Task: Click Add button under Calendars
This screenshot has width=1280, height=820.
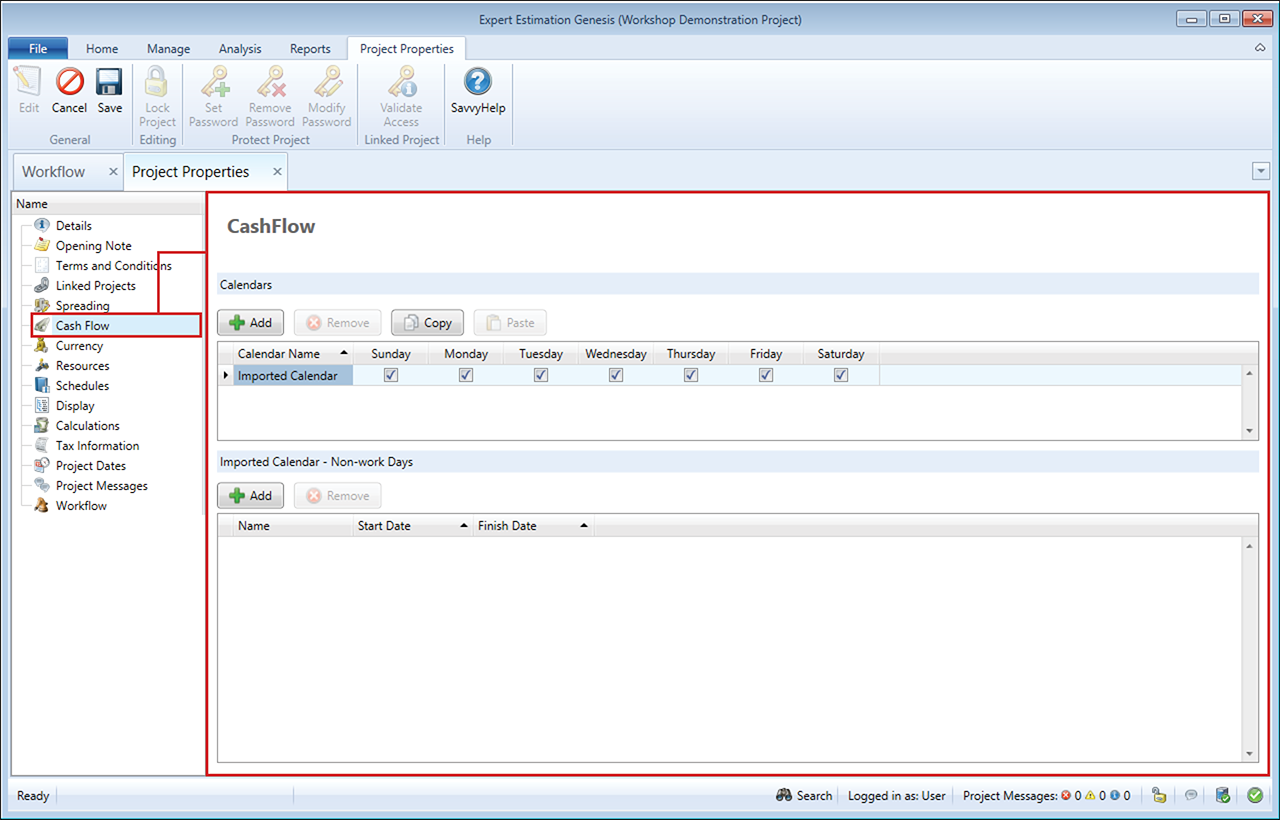Action: [251, 323]
